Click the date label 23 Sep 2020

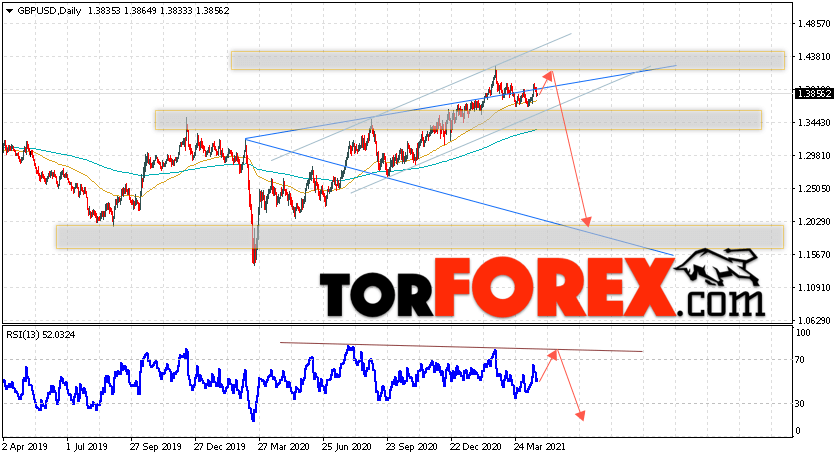click(412, 446)
